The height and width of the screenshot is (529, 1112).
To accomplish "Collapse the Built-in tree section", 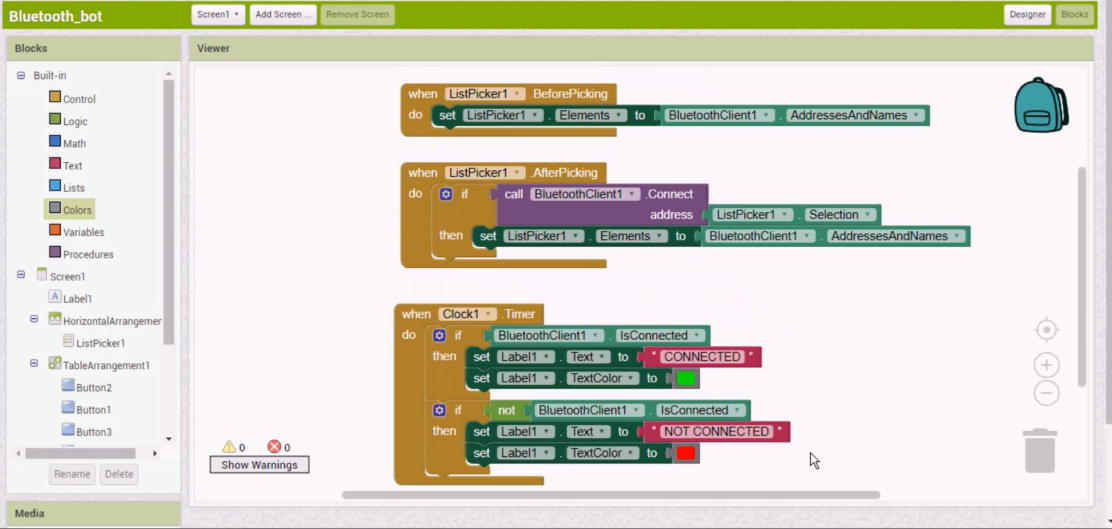I will pos(21,75).
